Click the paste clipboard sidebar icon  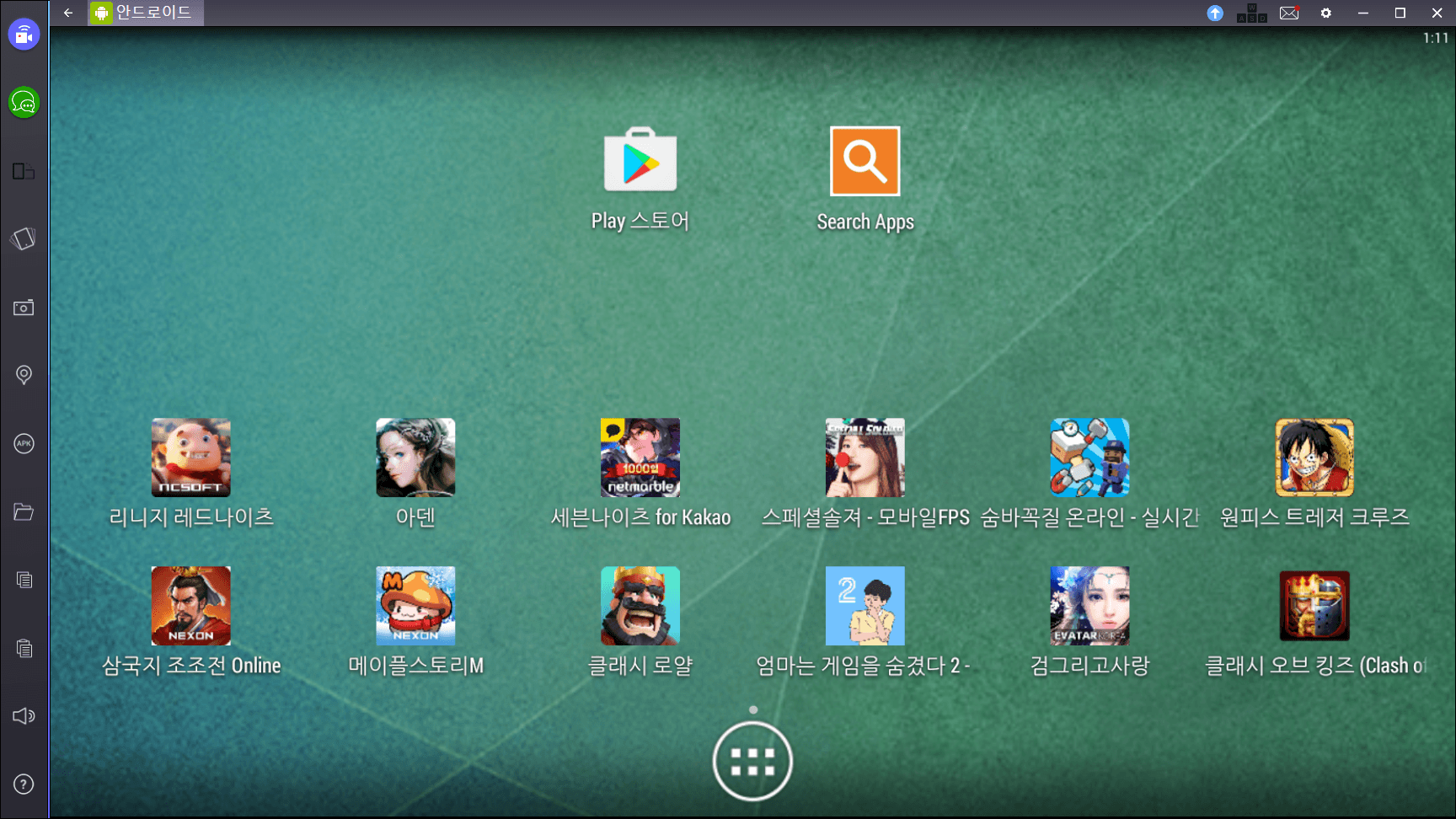pos(24,648)
